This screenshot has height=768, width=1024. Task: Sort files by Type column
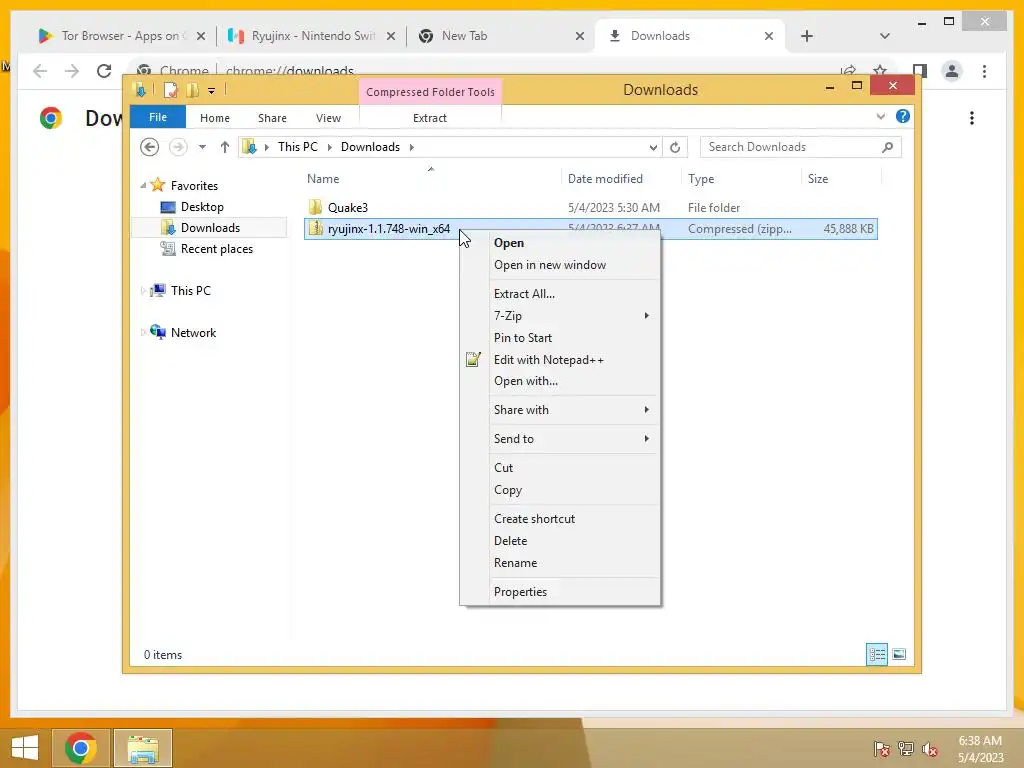701,179
